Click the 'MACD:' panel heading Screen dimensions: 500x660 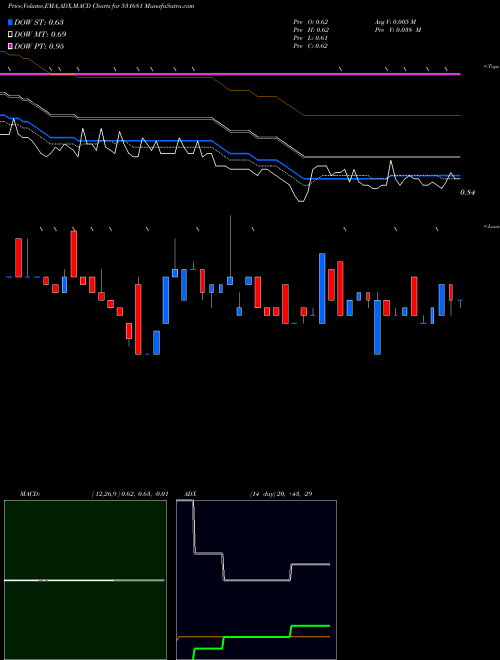(x=30, y=494)
